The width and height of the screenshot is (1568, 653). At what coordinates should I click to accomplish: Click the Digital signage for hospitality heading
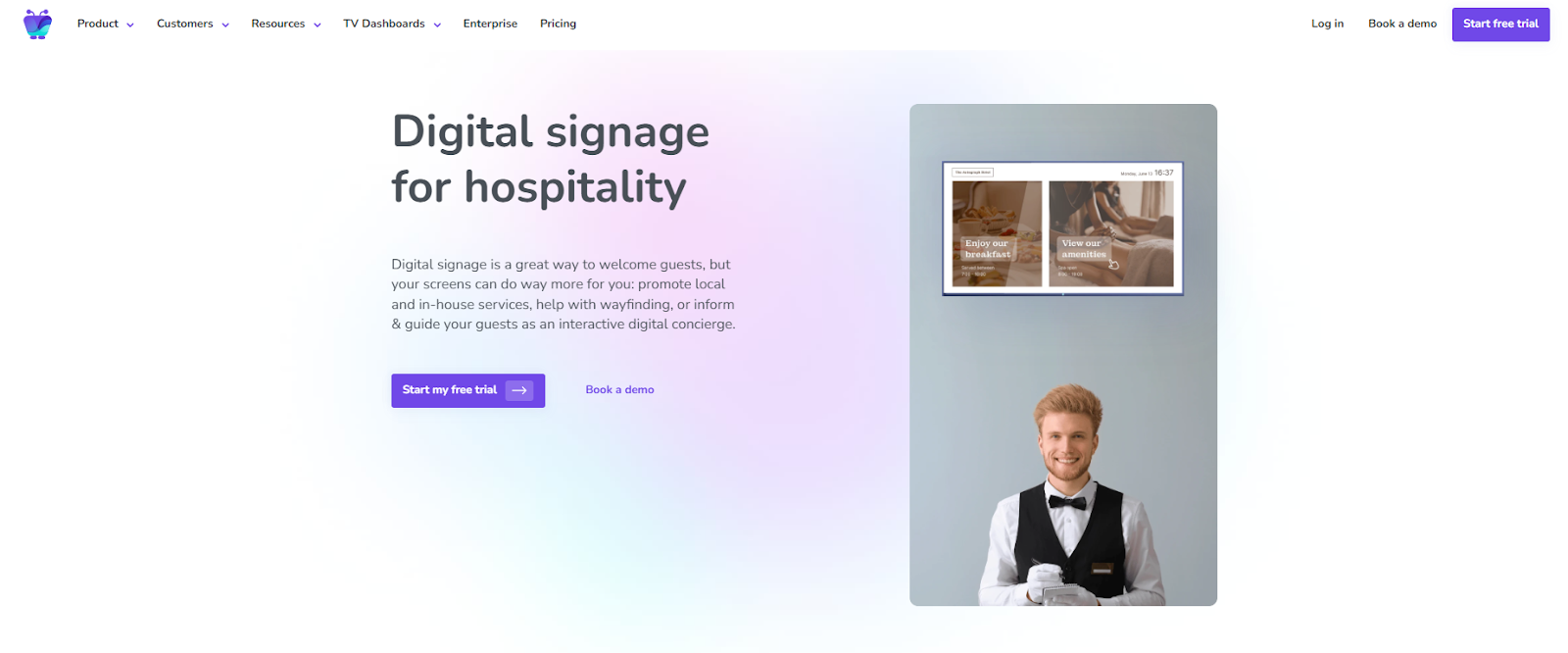(550, 159)
